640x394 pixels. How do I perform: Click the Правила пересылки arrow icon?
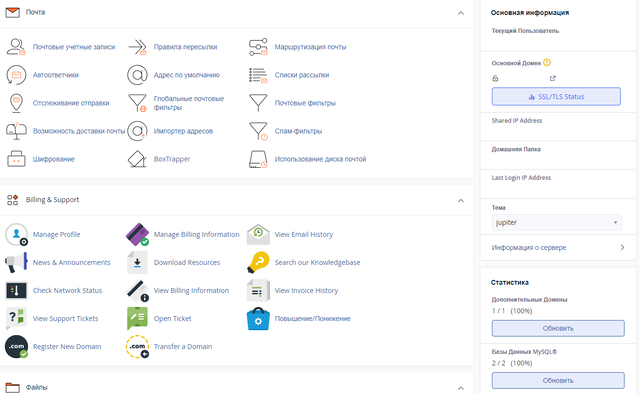[x=137, y=47]
